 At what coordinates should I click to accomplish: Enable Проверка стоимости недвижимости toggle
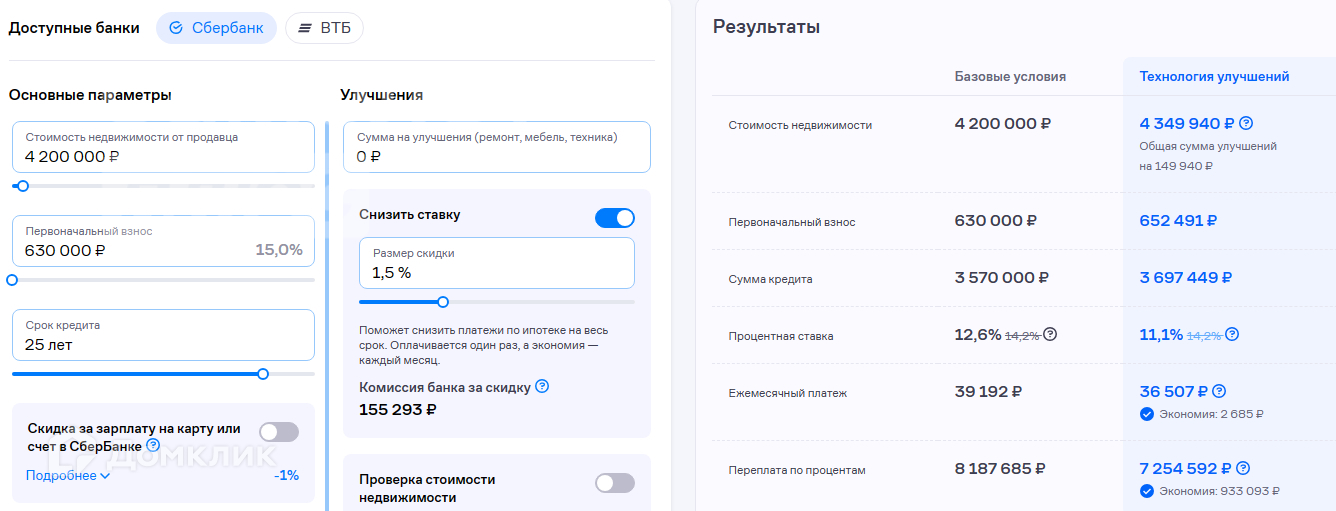pos(615,483)
